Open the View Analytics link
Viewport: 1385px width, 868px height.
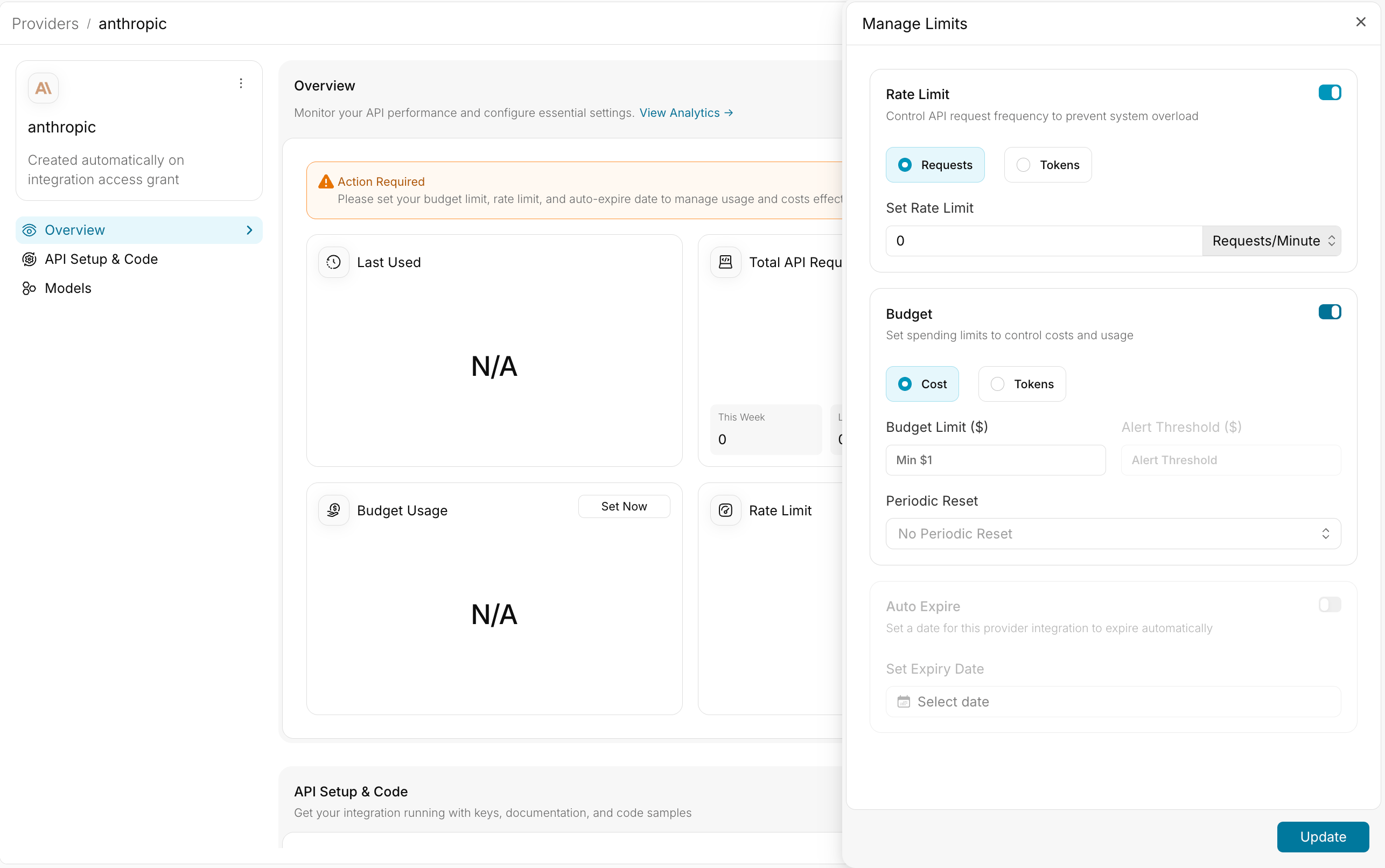pyautogui.click(x=686, y=113)
